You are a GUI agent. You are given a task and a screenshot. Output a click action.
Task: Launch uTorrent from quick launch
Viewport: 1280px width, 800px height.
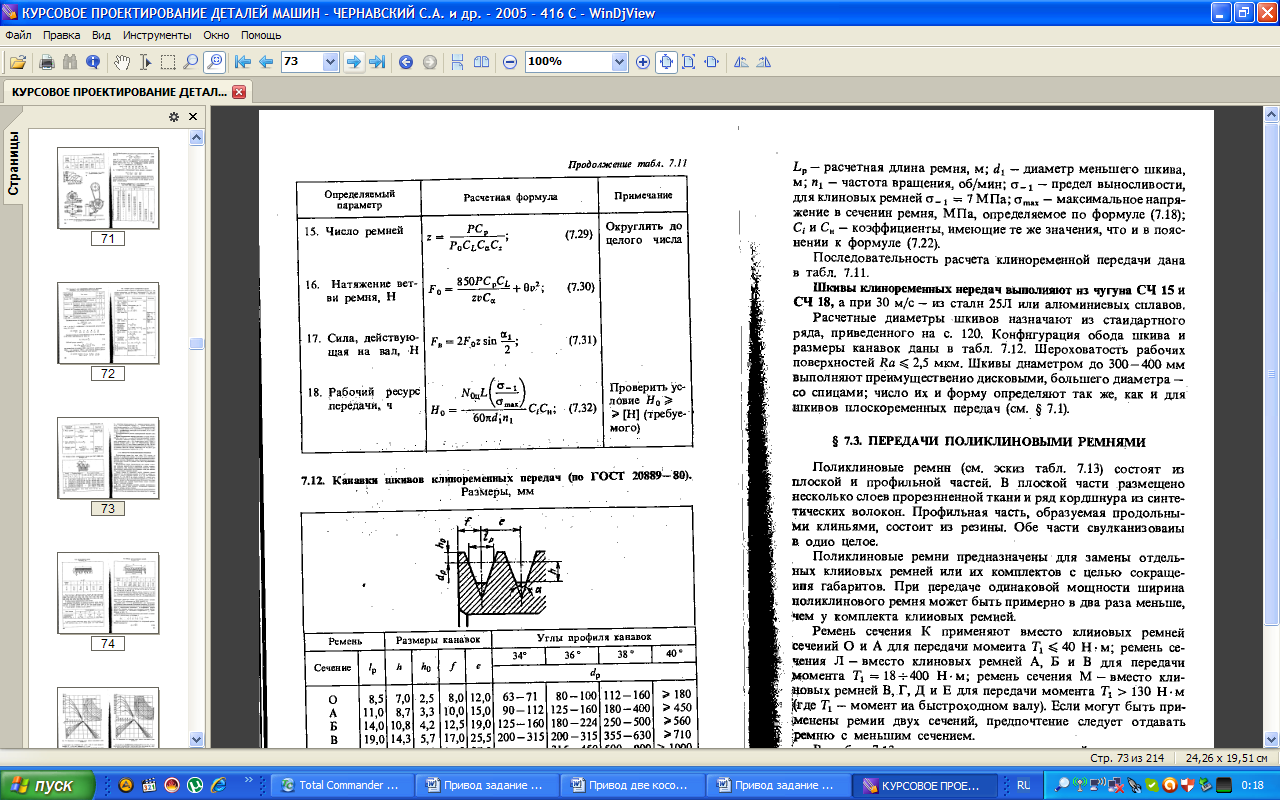[x=196, y=786]
